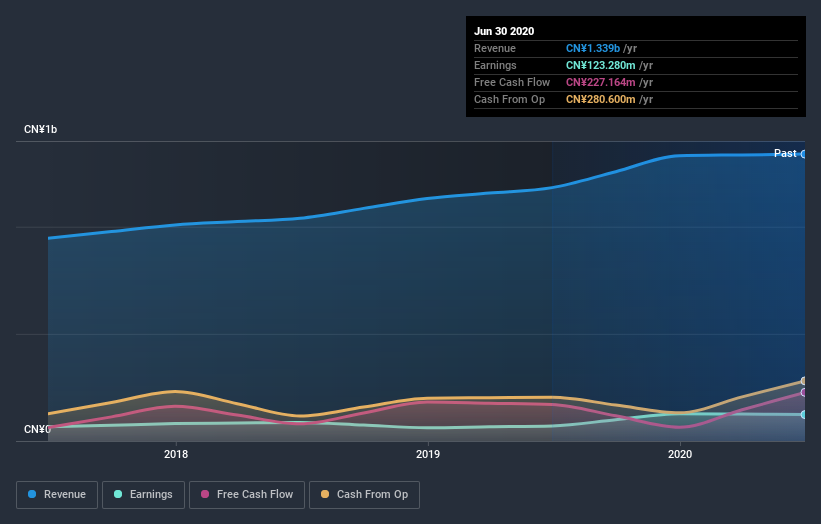The width and height of the screenshot is (821, 524).
Task: Toggle the Earnings legend button
Action: (143, 495)
